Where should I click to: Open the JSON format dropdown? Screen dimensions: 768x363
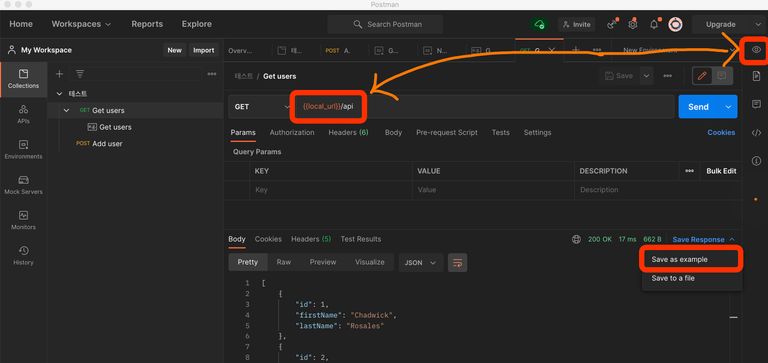pos(421,263)
